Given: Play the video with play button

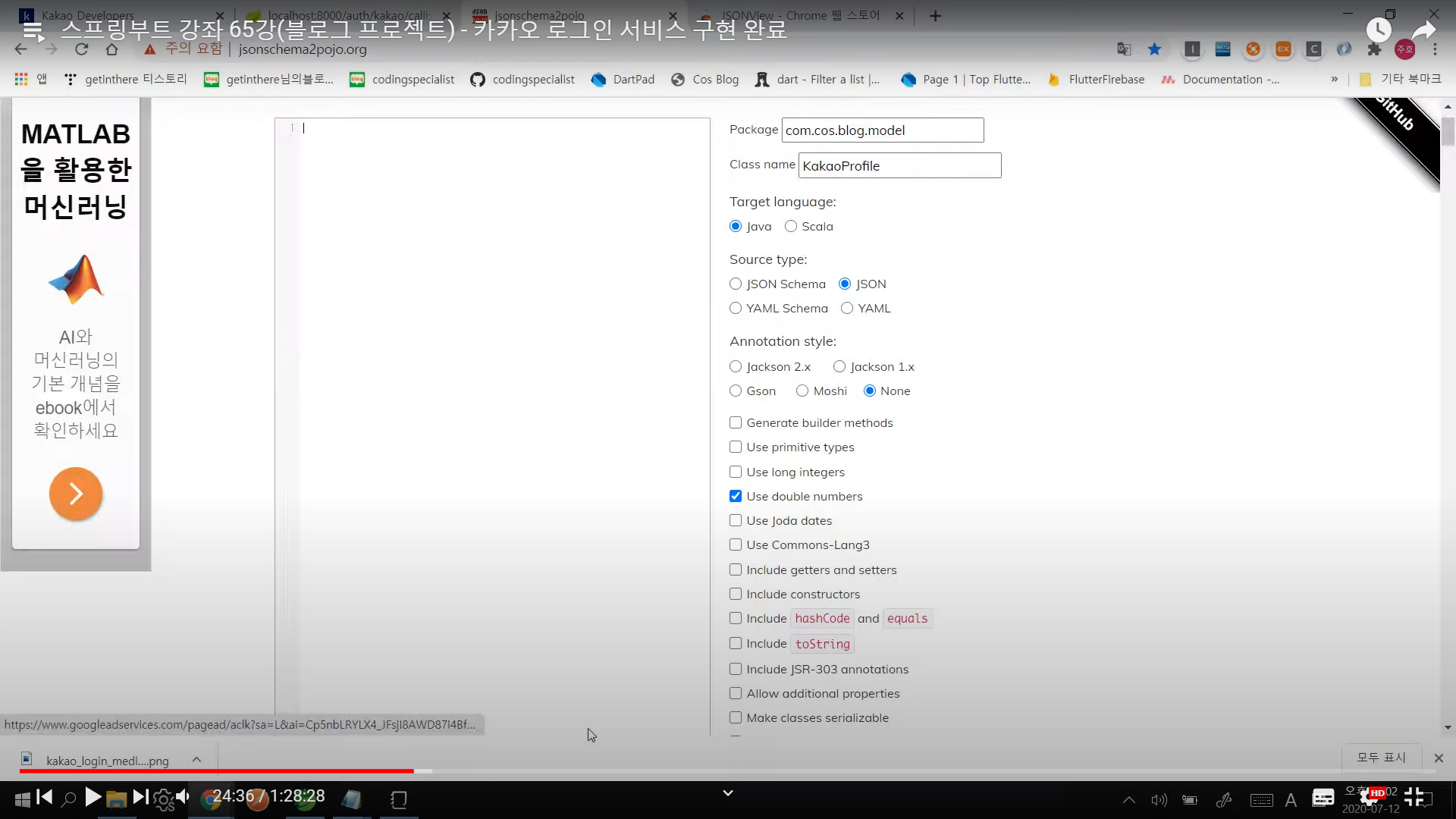Looking at the screenshot, I should coord(93,797).
